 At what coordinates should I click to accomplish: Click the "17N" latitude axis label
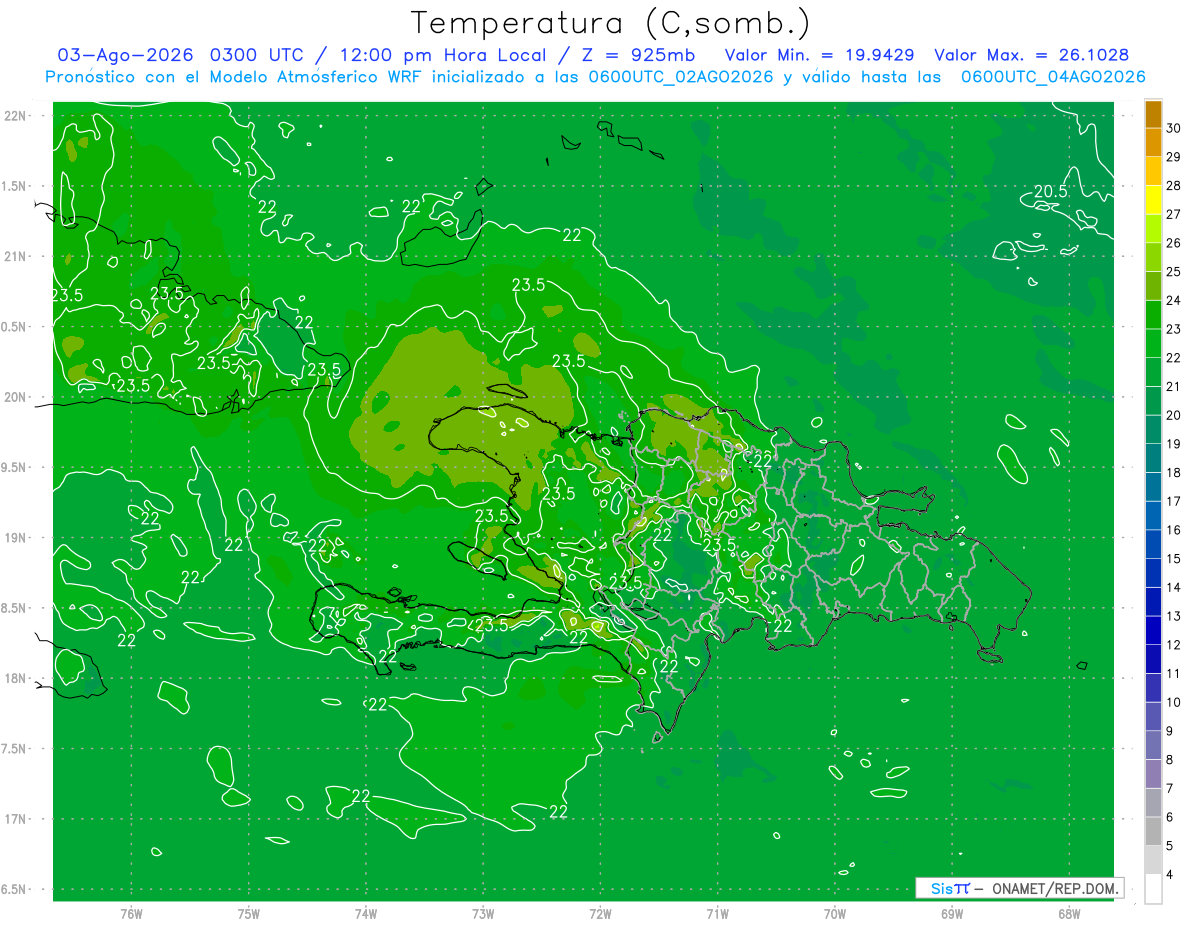click(x=16, y=819)
